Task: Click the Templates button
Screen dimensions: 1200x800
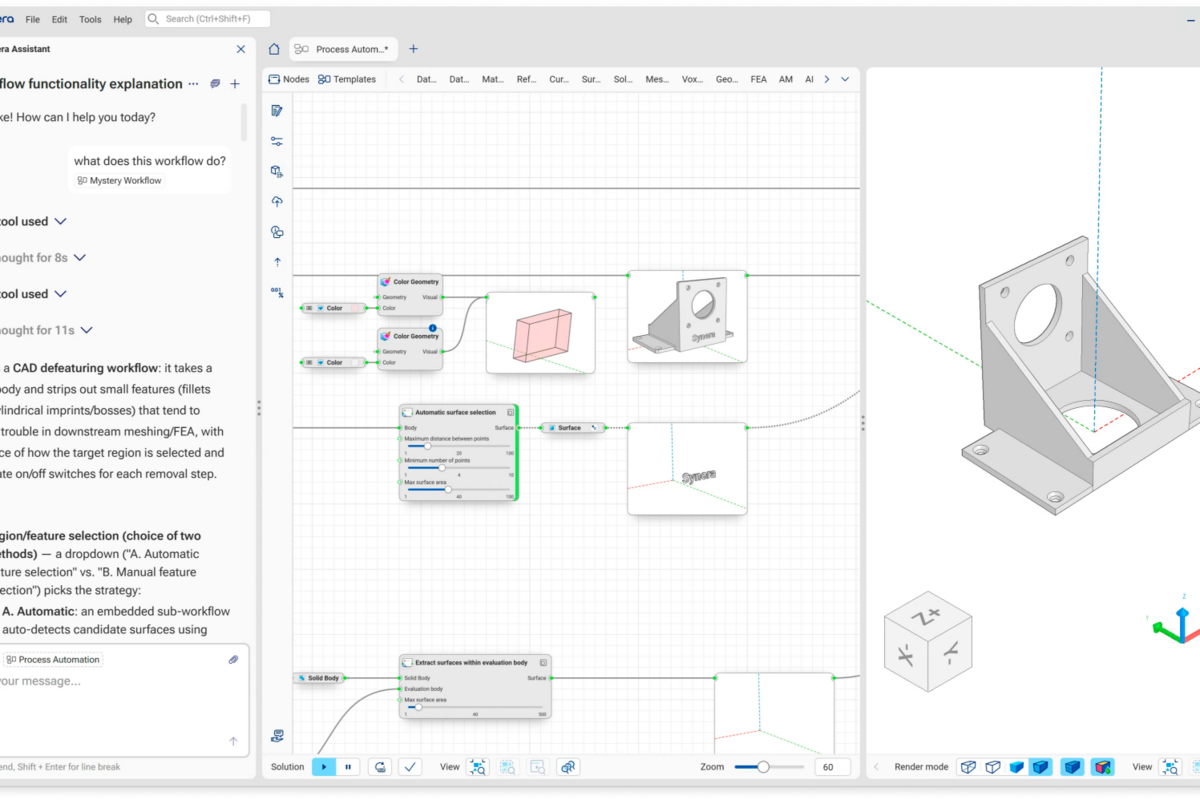Action: click(347, 79)
